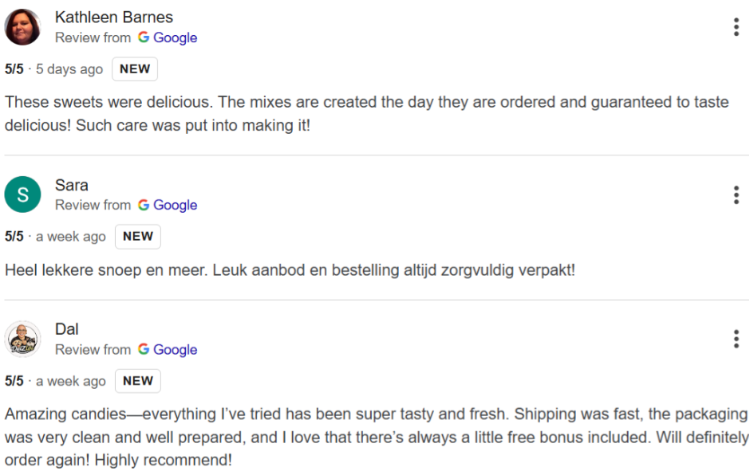
Task: Open Dal reviewer name
Action: coord(67,329)
